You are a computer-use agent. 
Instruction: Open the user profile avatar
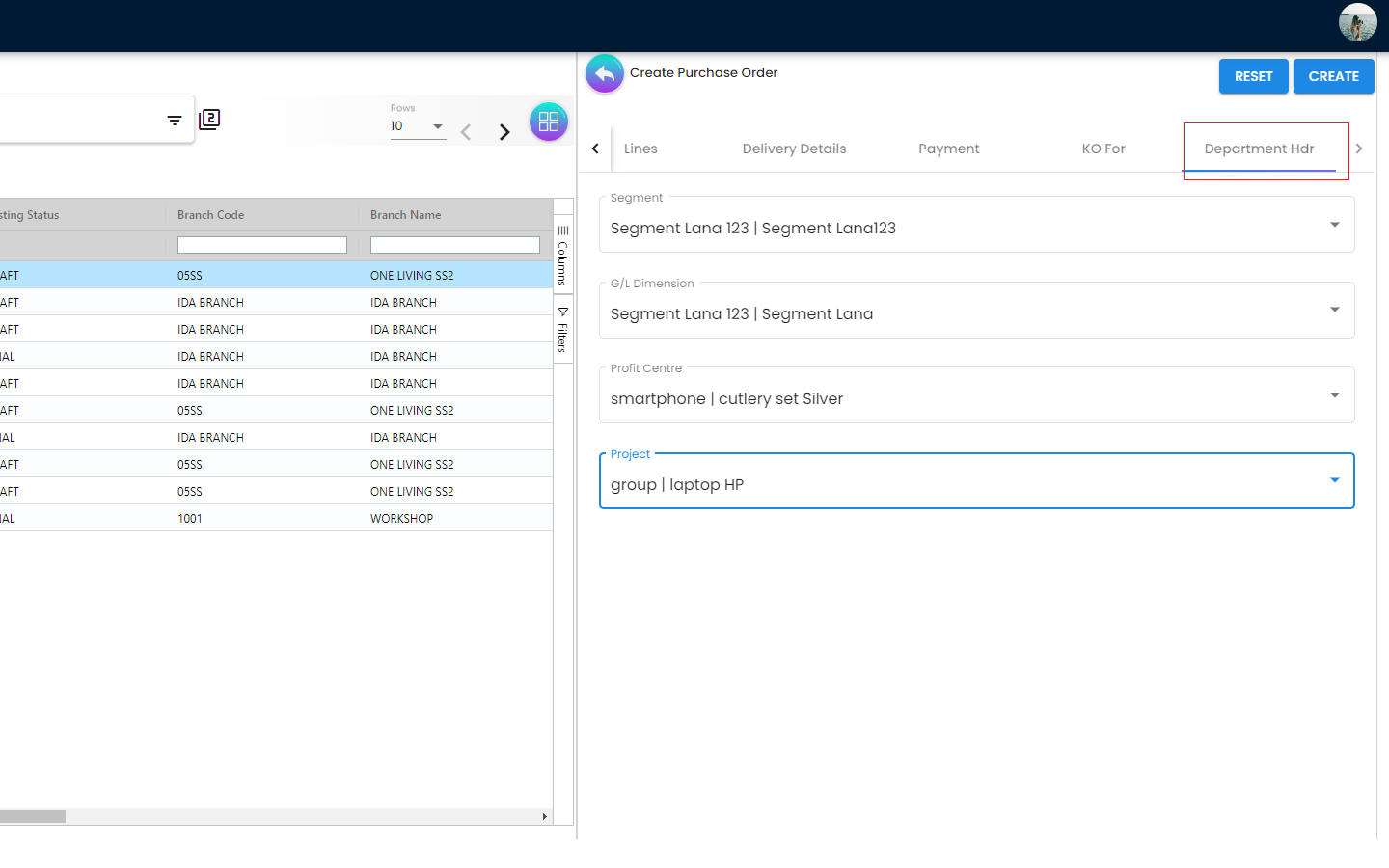(1357, 22)
